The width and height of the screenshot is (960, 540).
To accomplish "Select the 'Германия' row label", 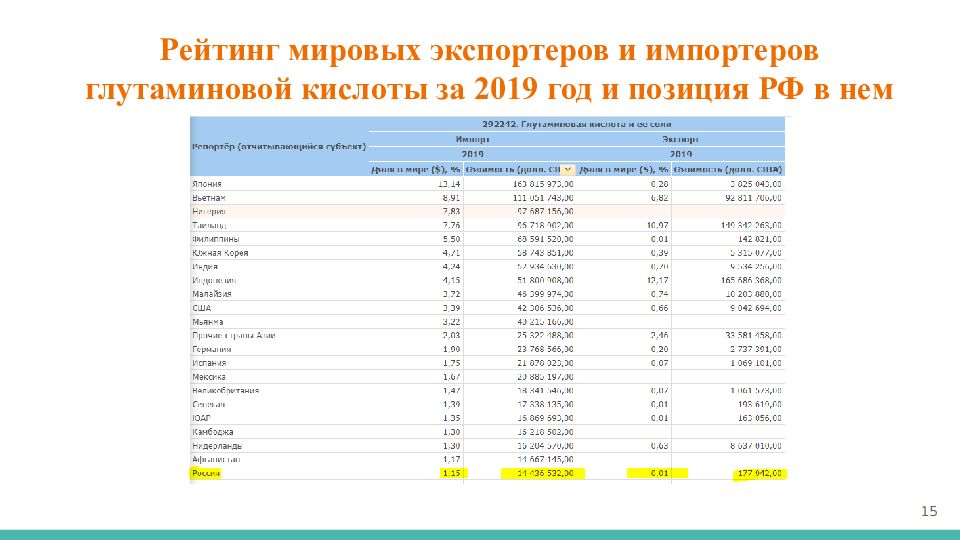I will (x=212, y=349).
